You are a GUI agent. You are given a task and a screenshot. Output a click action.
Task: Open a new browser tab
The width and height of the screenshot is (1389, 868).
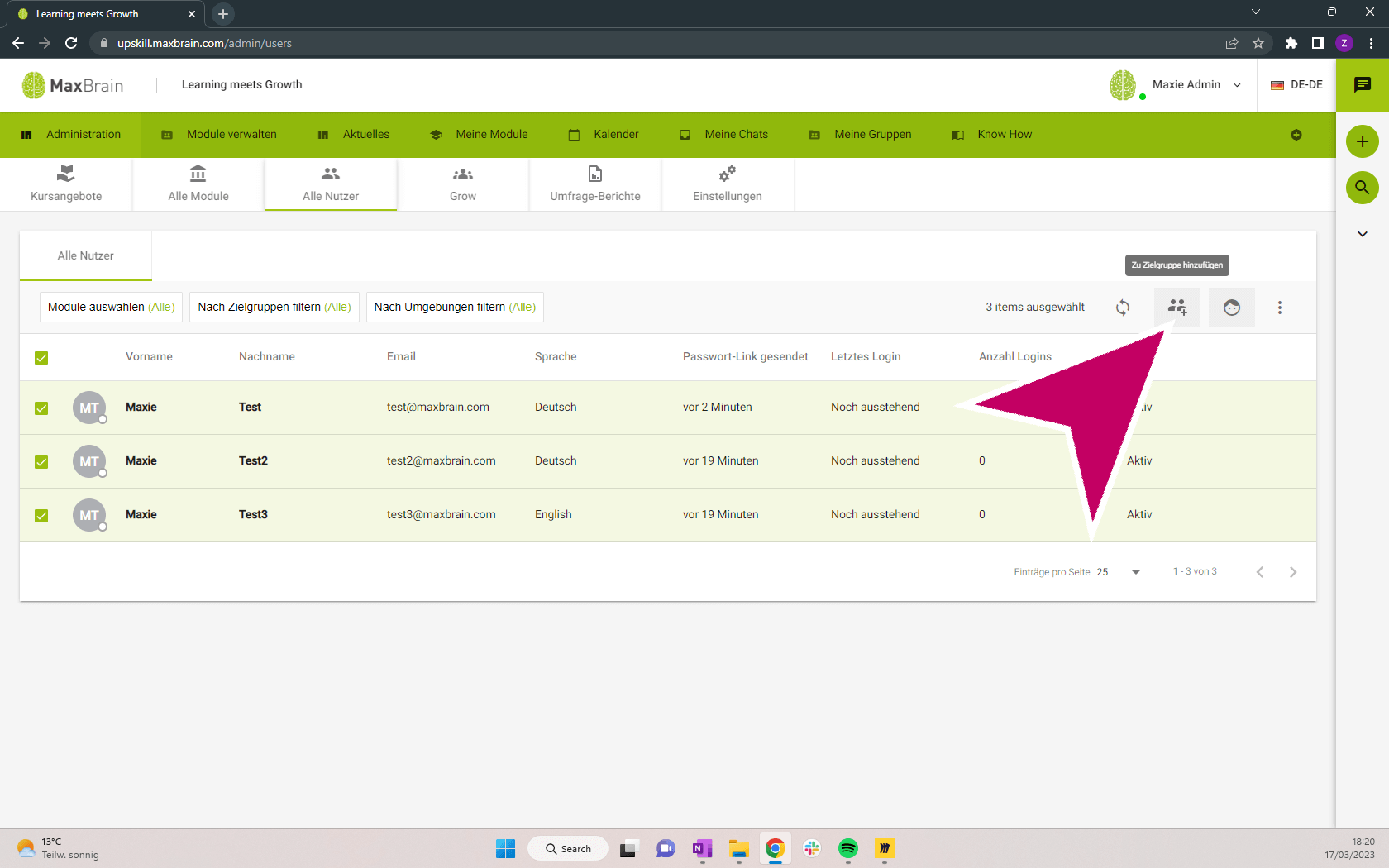tap(223, 14)
